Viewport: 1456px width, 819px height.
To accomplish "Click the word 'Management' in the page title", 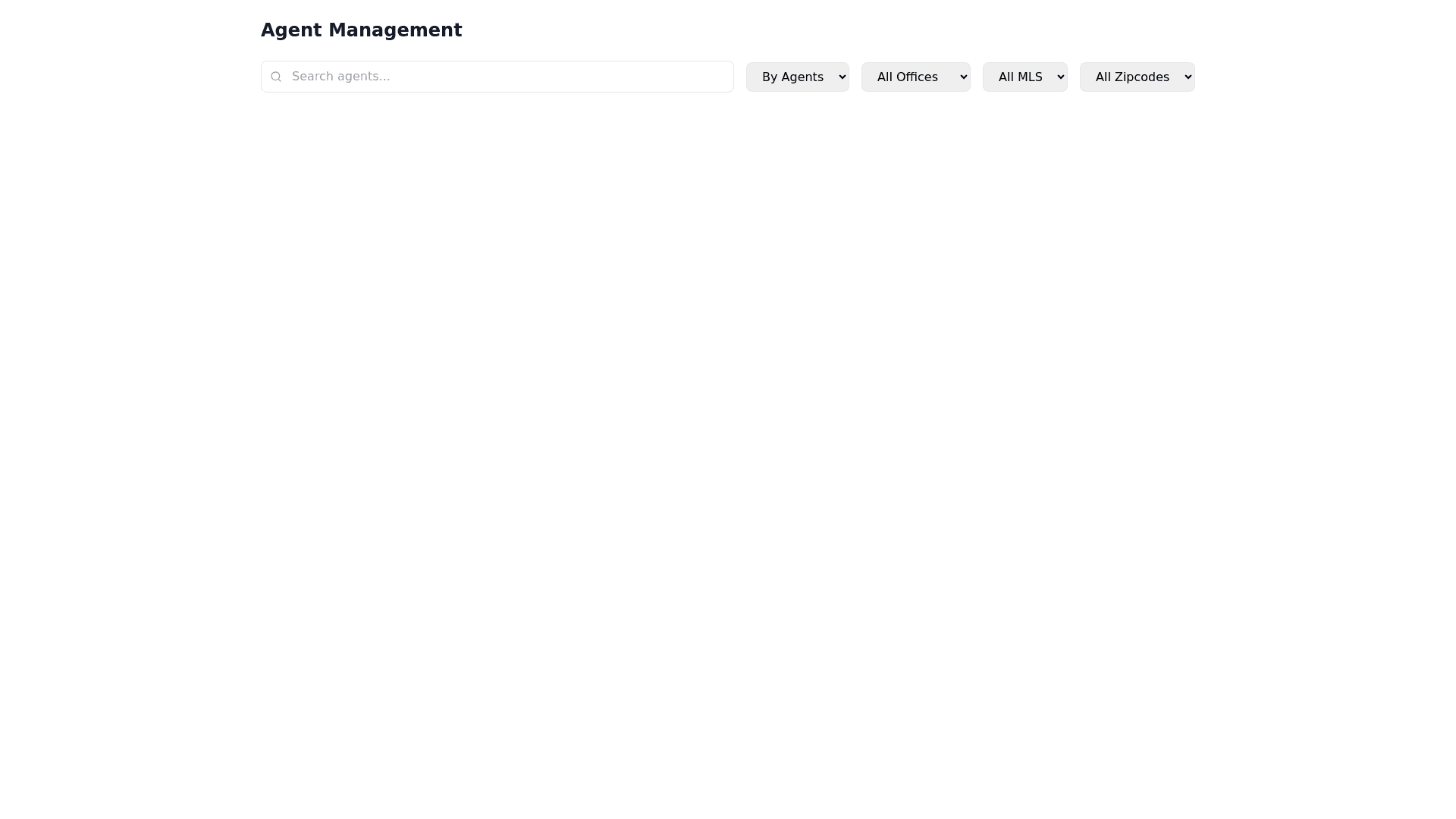I will point(394,30).
